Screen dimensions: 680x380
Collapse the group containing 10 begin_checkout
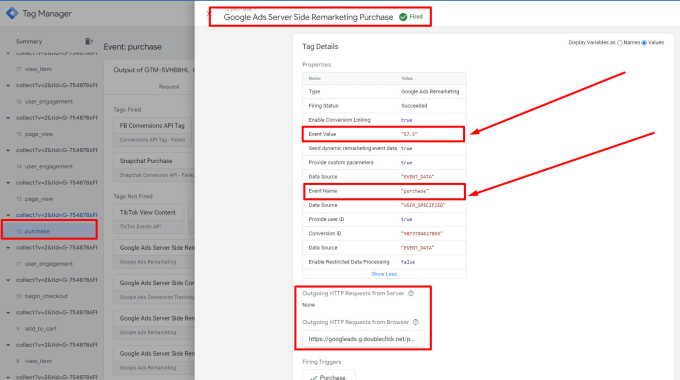pos(8,280)
